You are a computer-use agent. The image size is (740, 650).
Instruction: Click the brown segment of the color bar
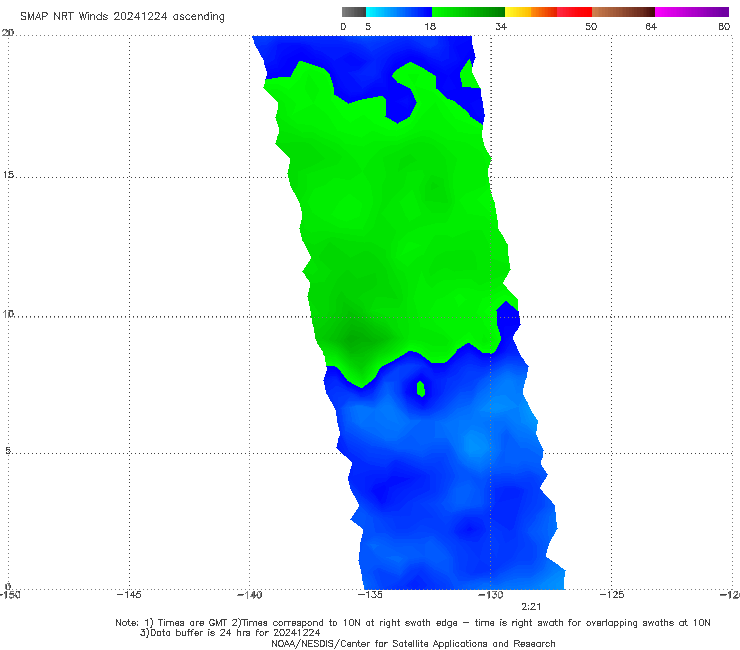[x=623, y=12]
